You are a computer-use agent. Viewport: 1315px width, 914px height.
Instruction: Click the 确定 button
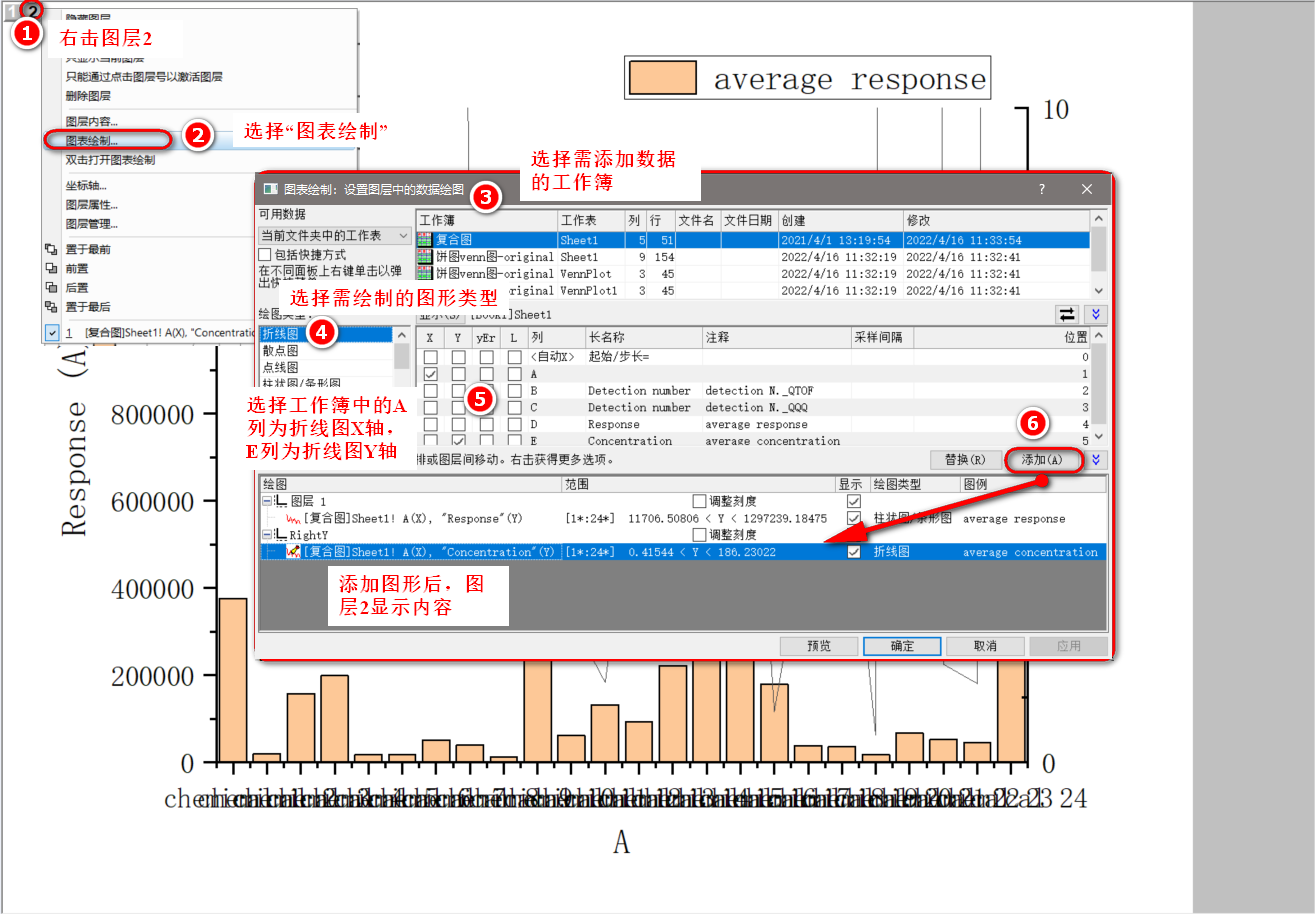coord(901,646)
